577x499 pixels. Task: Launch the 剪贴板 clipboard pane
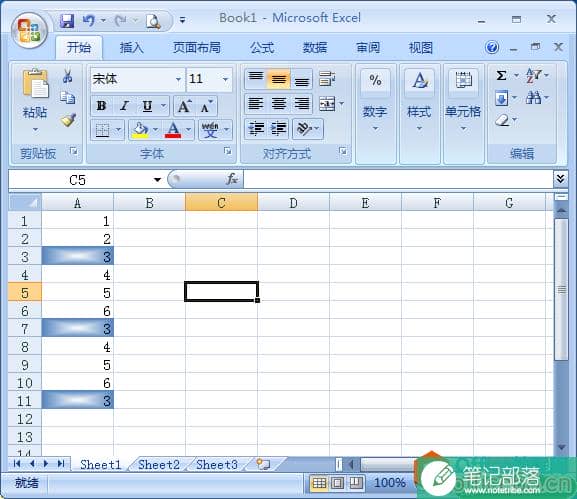click(74, 151)
